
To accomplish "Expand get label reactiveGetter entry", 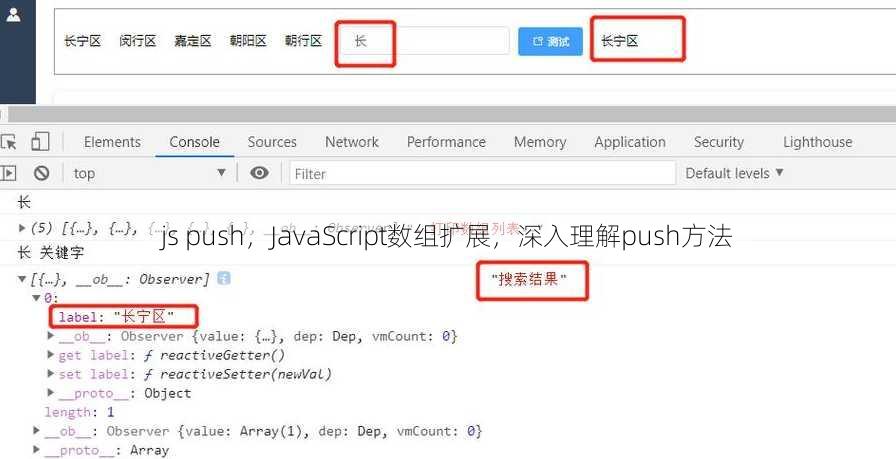I will 51,355.
